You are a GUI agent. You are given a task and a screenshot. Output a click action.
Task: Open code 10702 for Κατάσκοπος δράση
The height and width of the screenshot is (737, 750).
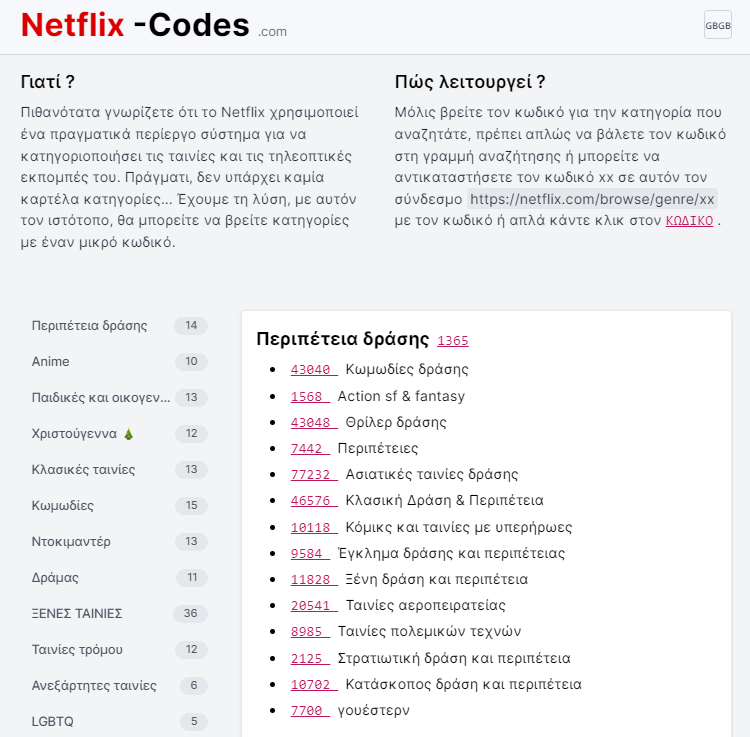tap(314, 684)
